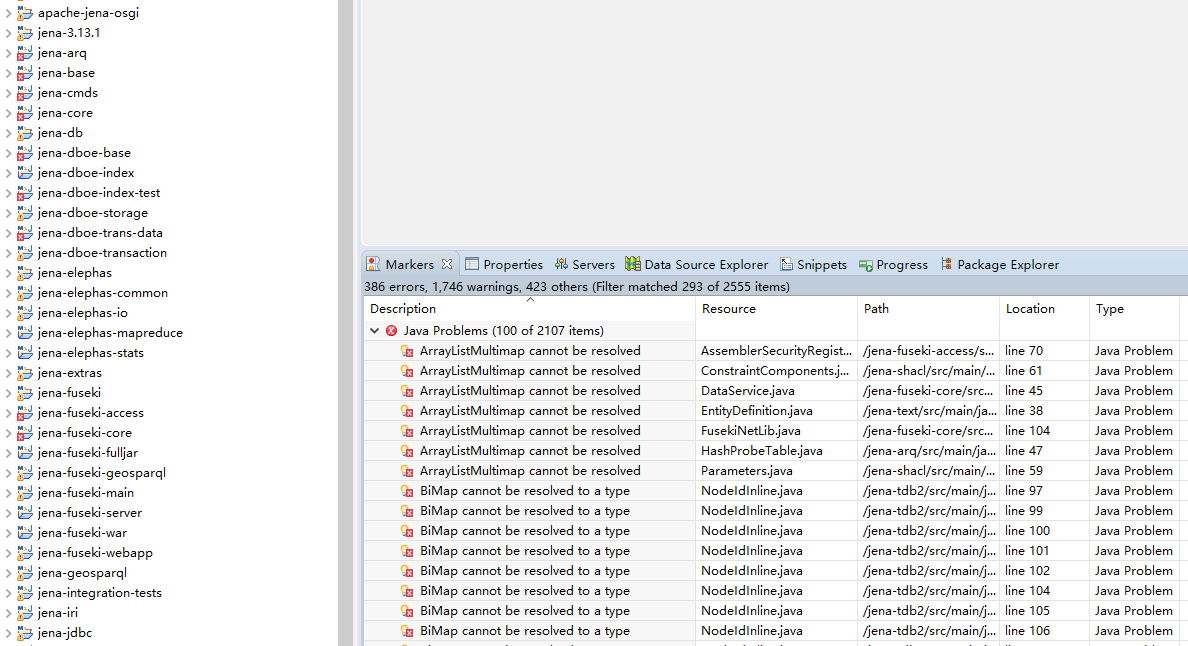This screenshot has height=646, width=1188.
Task: Click the Properties view icon
Action: 472,264
